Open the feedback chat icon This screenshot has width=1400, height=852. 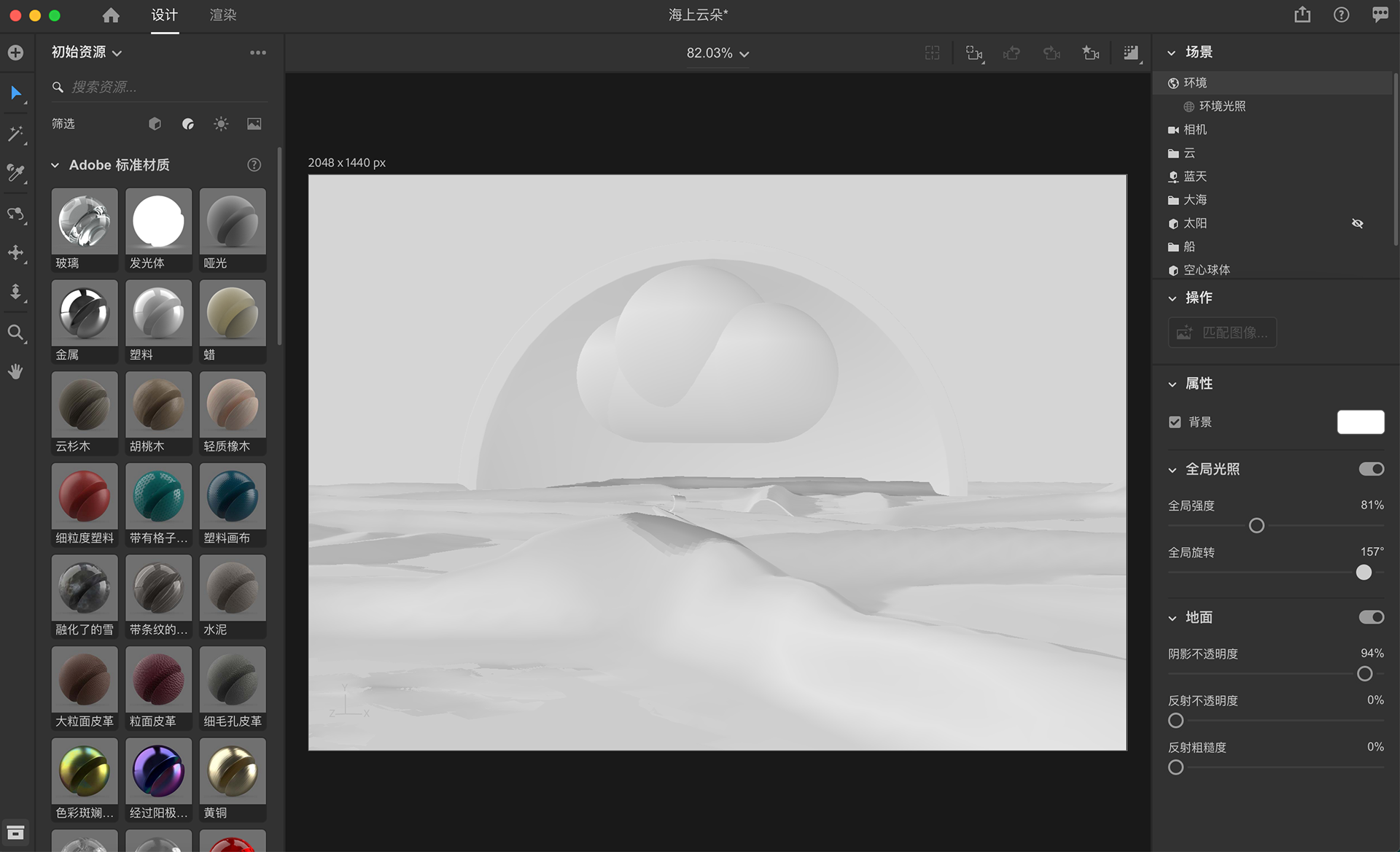tap(1380, 15)
